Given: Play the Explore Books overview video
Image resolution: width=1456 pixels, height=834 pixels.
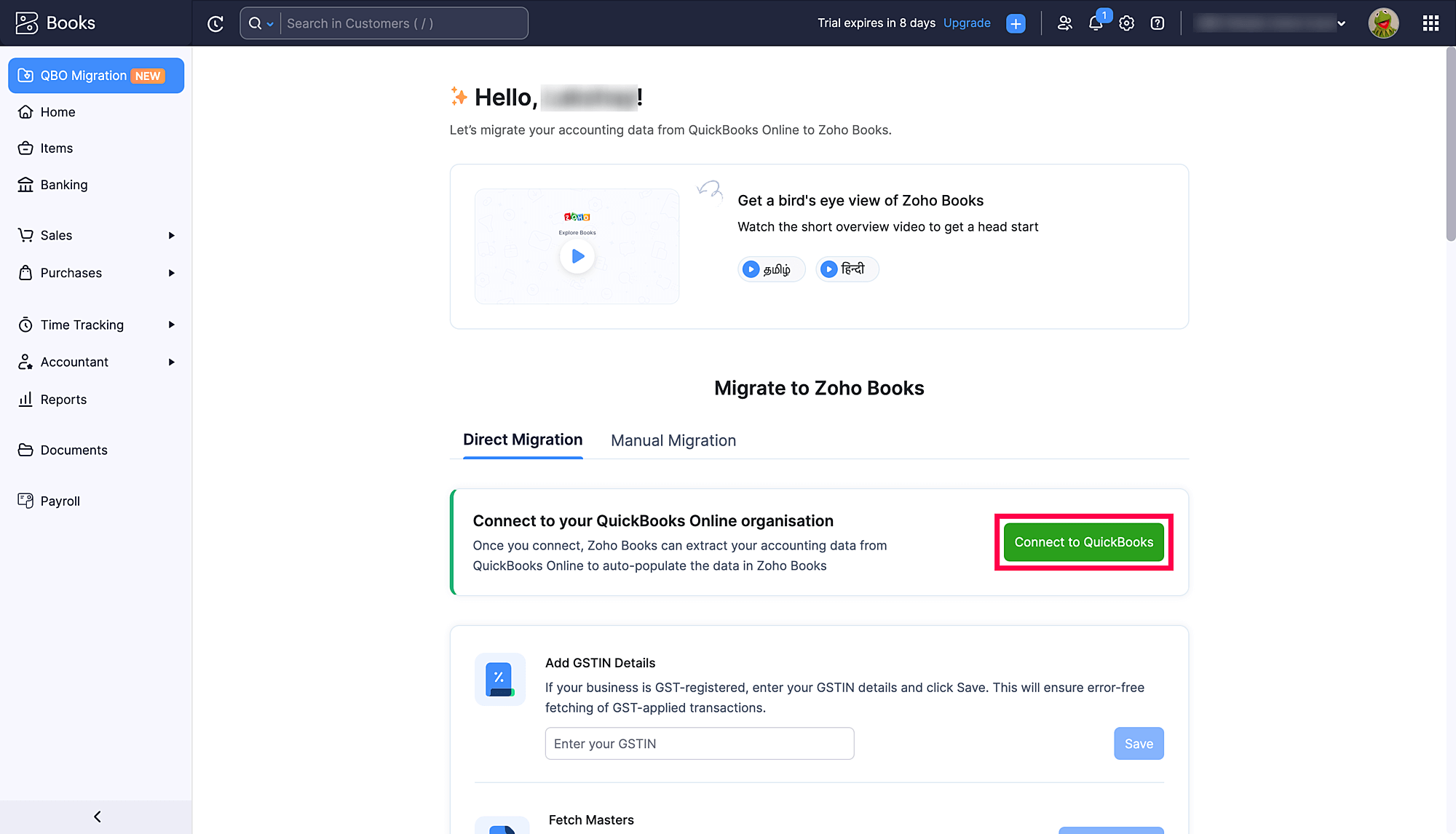Looking at the screenshot, I should pos(577,256).
